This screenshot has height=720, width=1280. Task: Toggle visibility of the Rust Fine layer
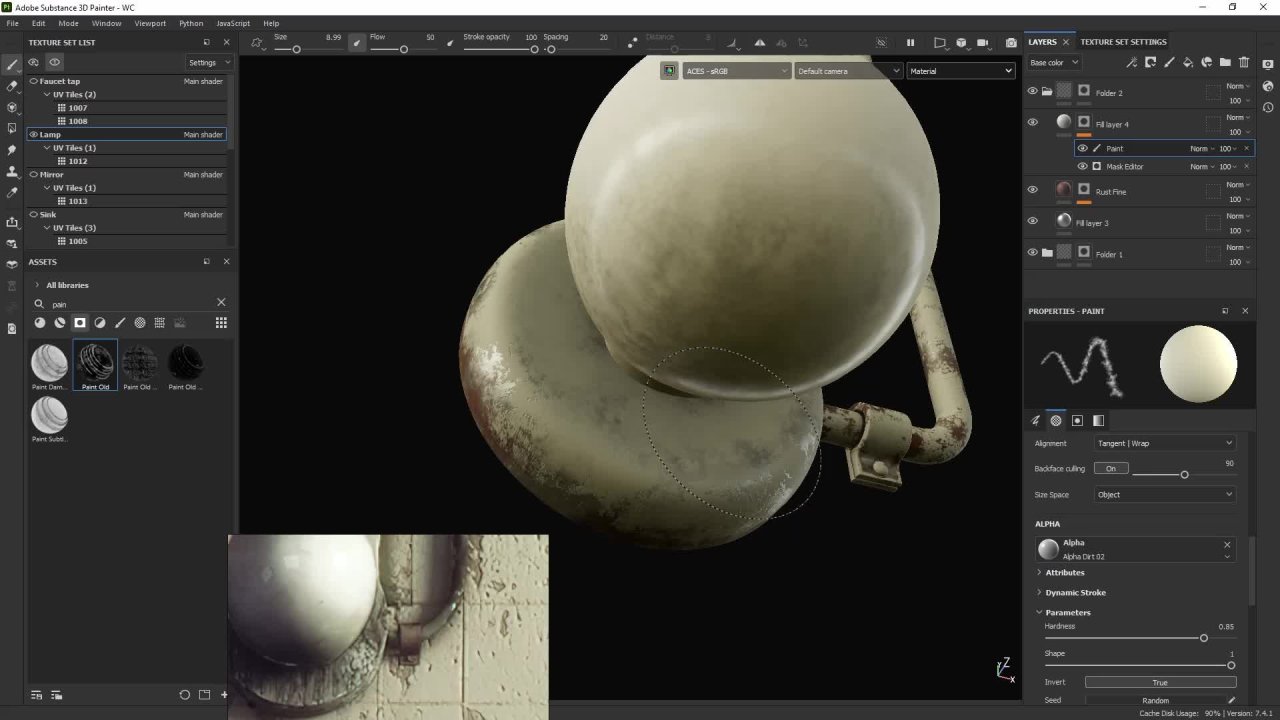click(1032, 190)
